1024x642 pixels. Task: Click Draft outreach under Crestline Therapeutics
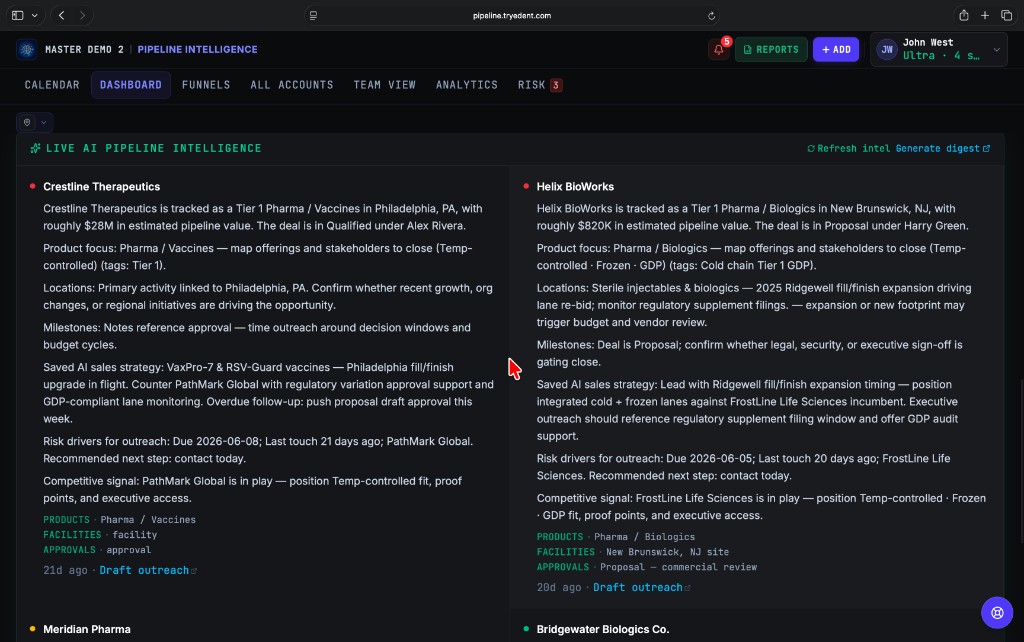(148, 570)
